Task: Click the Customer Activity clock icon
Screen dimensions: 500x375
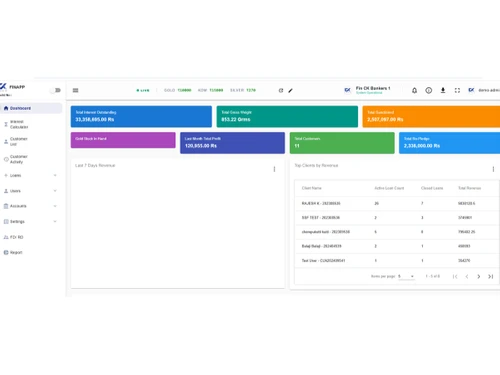Action: point(6,159)
